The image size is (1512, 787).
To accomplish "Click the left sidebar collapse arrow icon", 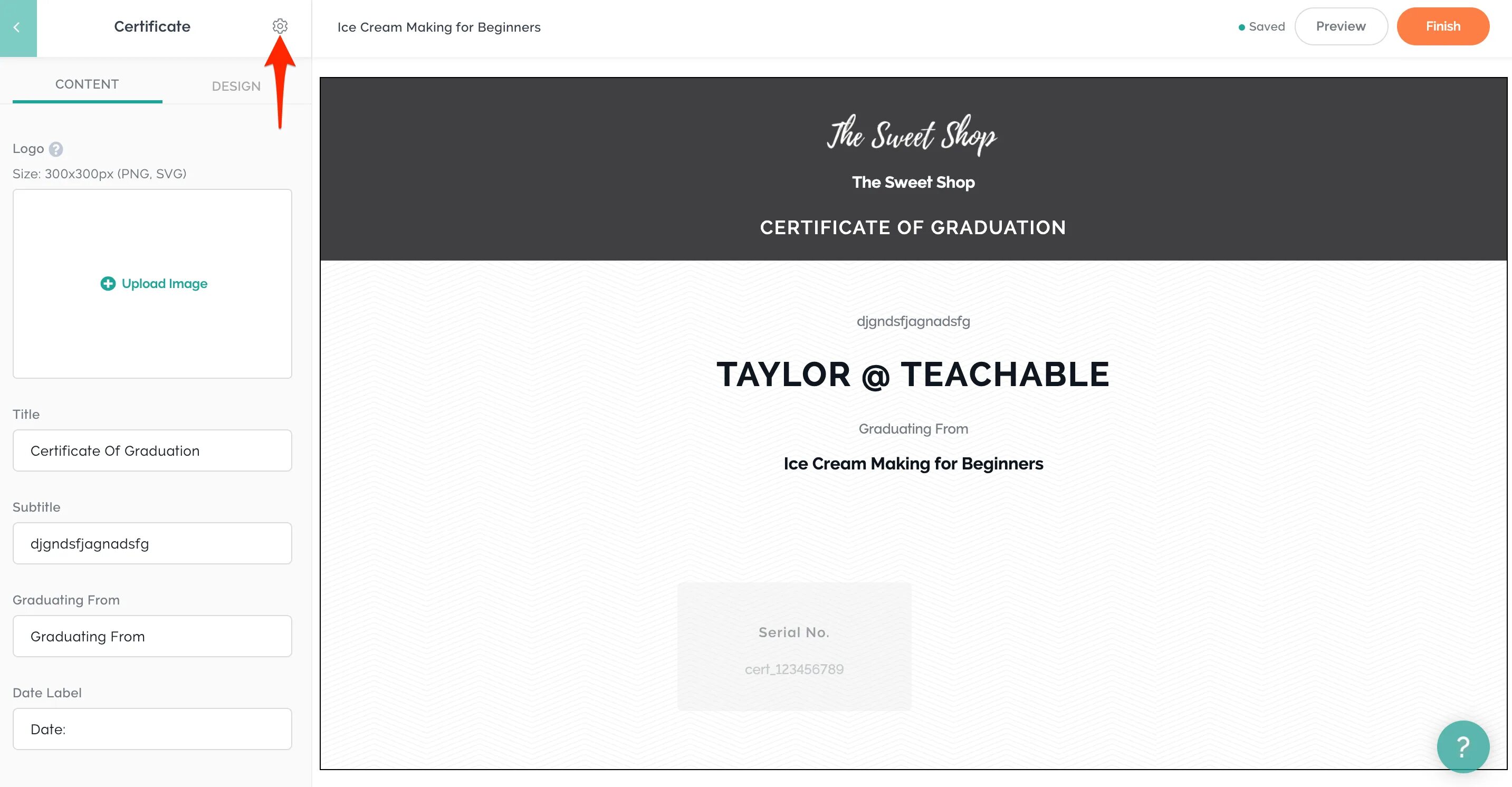I will pyautogui.click(x=18, y=26).
